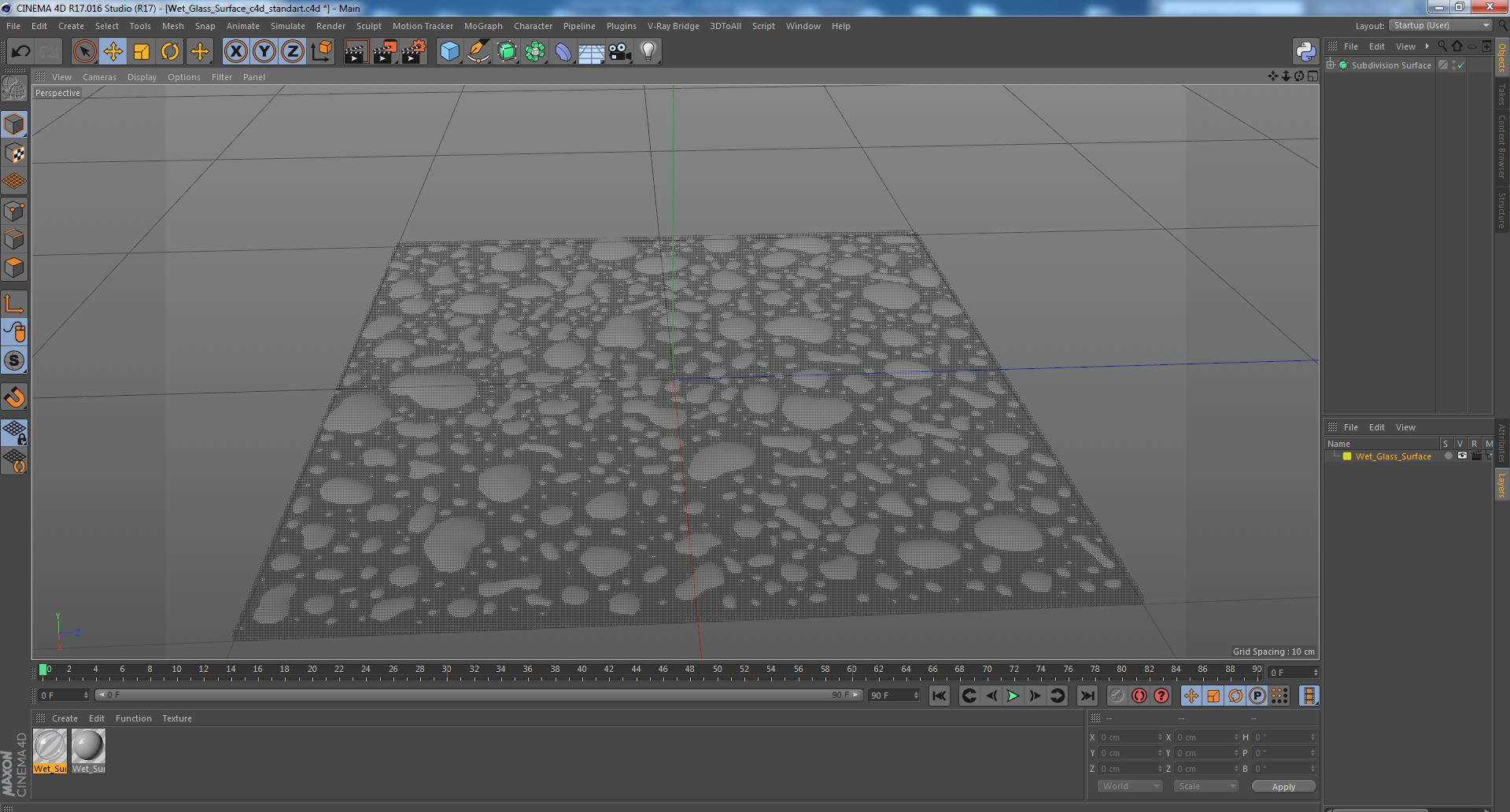Open the Simulate menu
The image size is (1510, 812).
pos(287,26)
